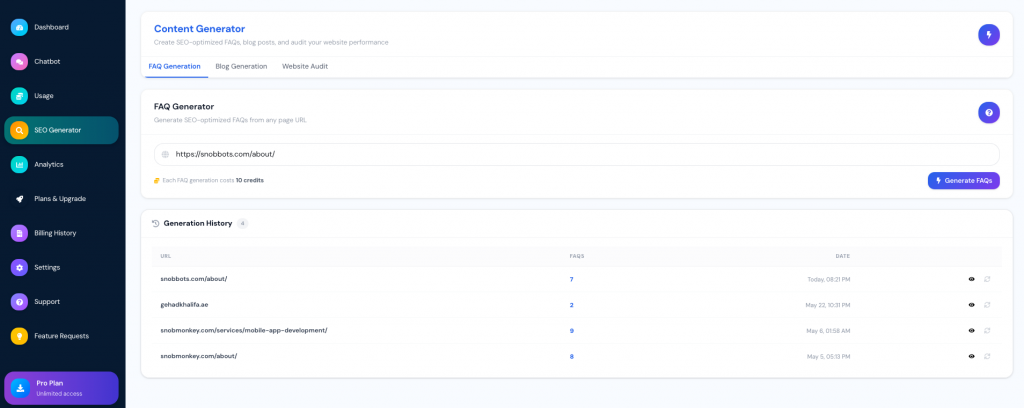Open Billing History icon in sidebar
Screen dimensions: 1024x408
(x=20, y=233)
